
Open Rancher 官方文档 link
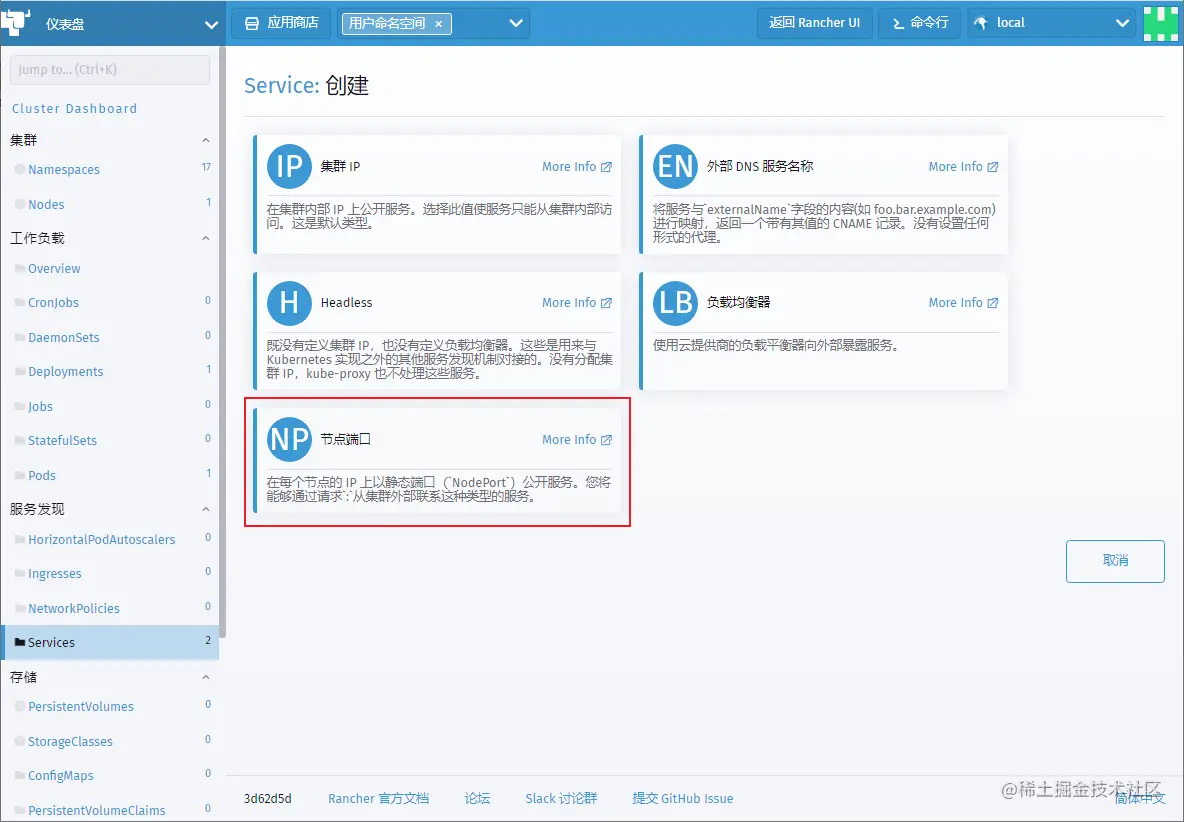tap(378, 799)
